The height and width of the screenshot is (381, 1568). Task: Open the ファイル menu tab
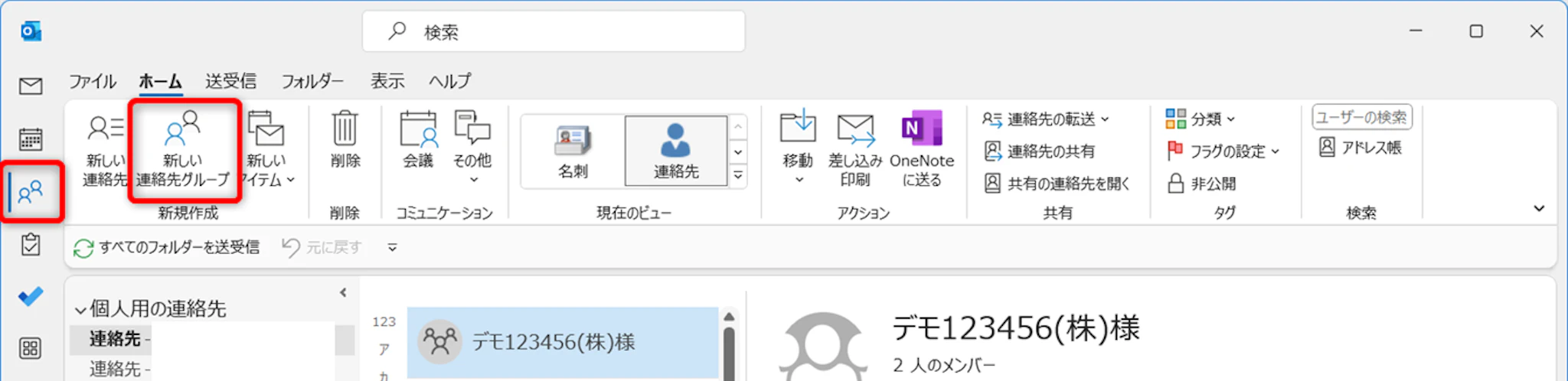[x=93, y=81]
